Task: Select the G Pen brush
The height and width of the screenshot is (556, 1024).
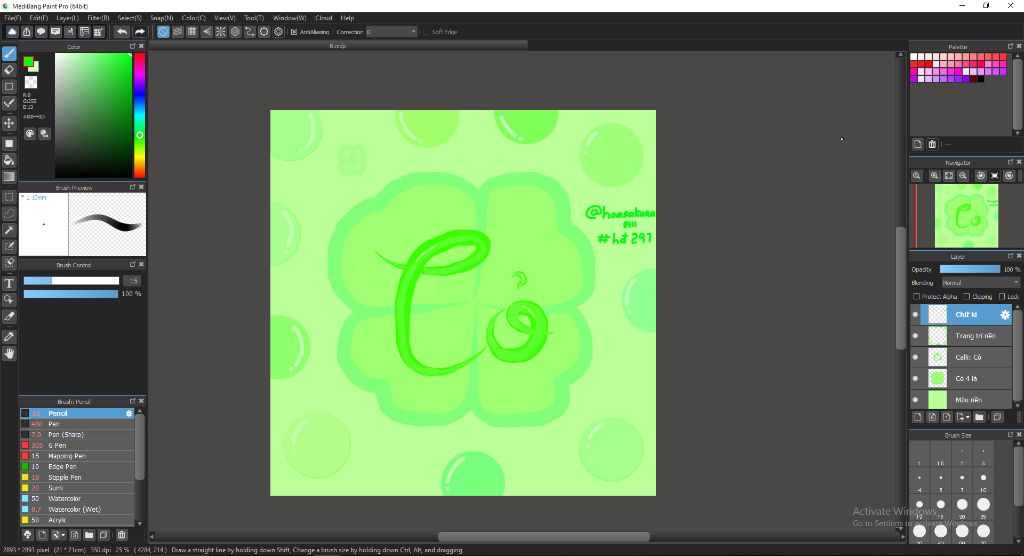Action: (x=77, y=446)
